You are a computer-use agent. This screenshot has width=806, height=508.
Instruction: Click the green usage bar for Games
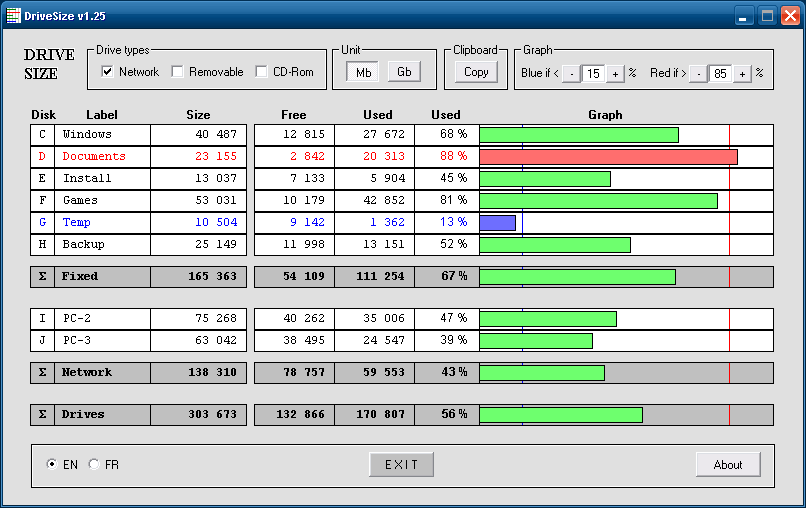click(598, 201)
